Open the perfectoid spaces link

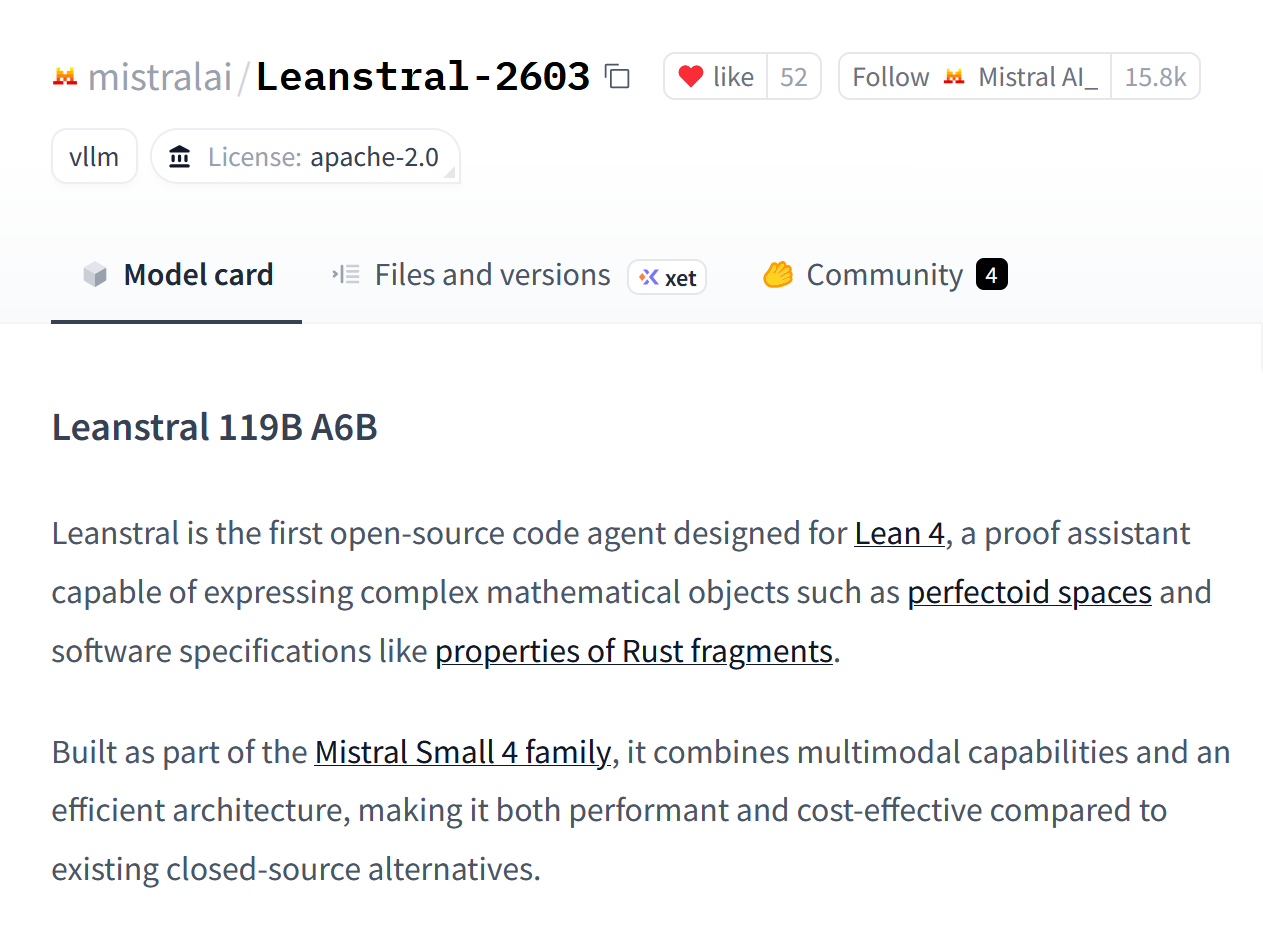pyautogui.click(x=1029, y=592)
